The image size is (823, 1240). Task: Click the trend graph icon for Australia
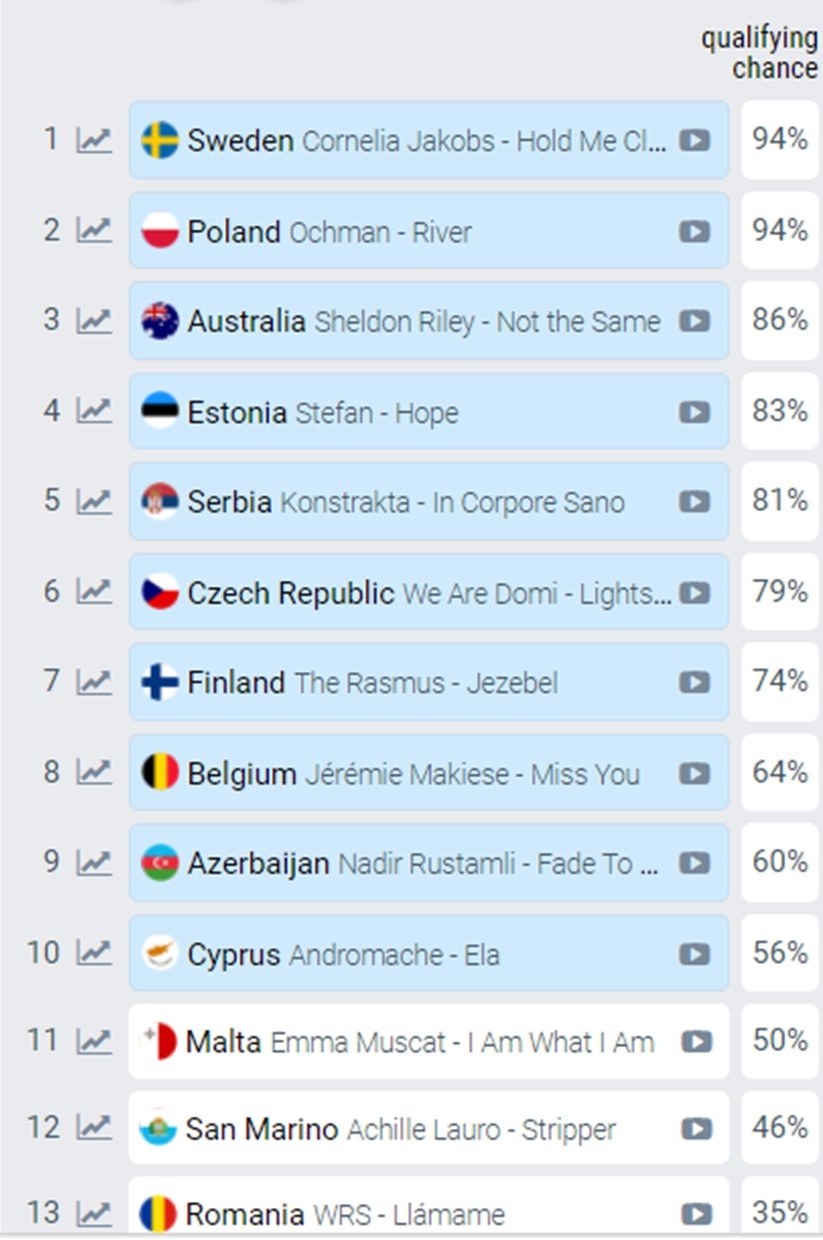click(x=94, y=320)
